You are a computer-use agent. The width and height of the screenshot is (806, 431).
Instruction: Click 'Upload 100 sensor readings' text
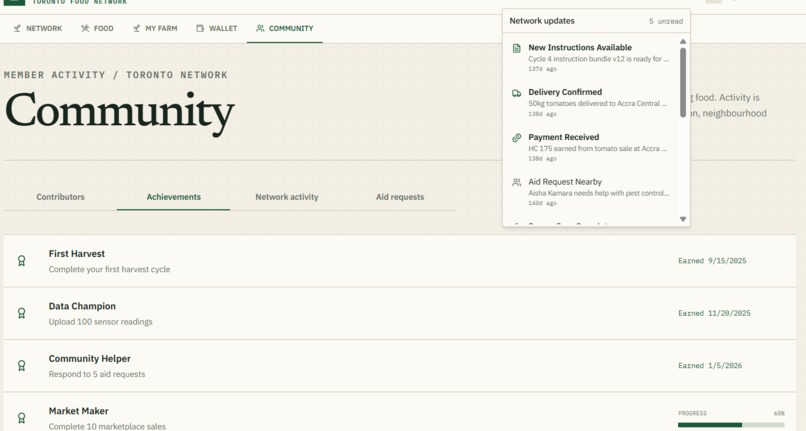[100, 322]
